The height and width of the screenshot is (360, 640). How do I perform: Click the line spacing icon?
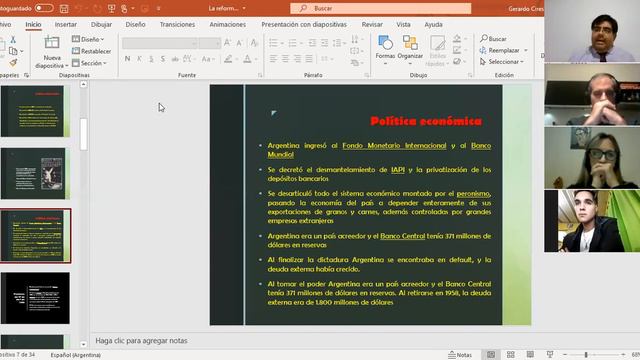click(x=337, y=42)
